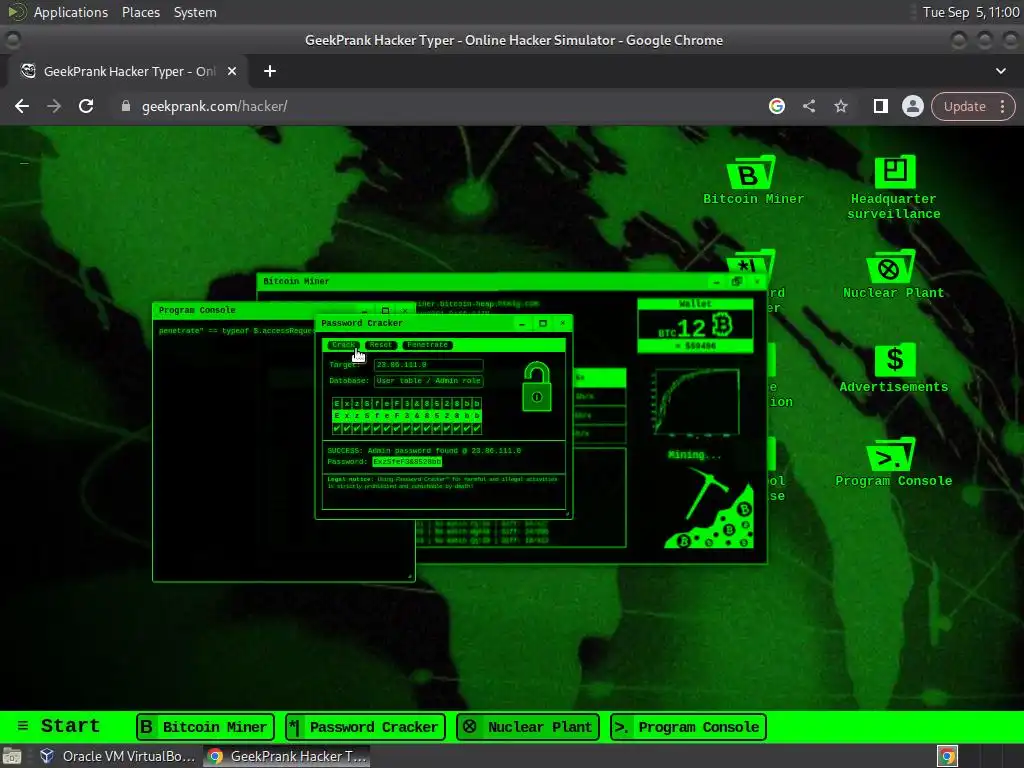Screen dimensions: 1024x768
Task: Click the Penetrate button in Password Cracker
Action: tap(427, 345)
